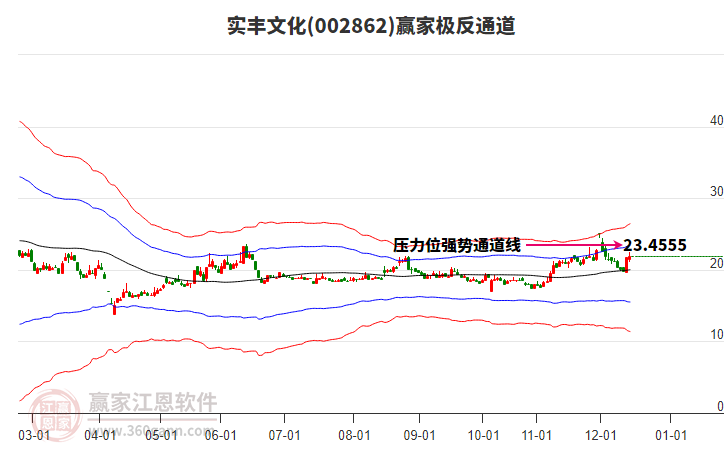Click the 10-01 date label
Image resolution: width=726 pixels, height=450 pixels.
[483, 436]
